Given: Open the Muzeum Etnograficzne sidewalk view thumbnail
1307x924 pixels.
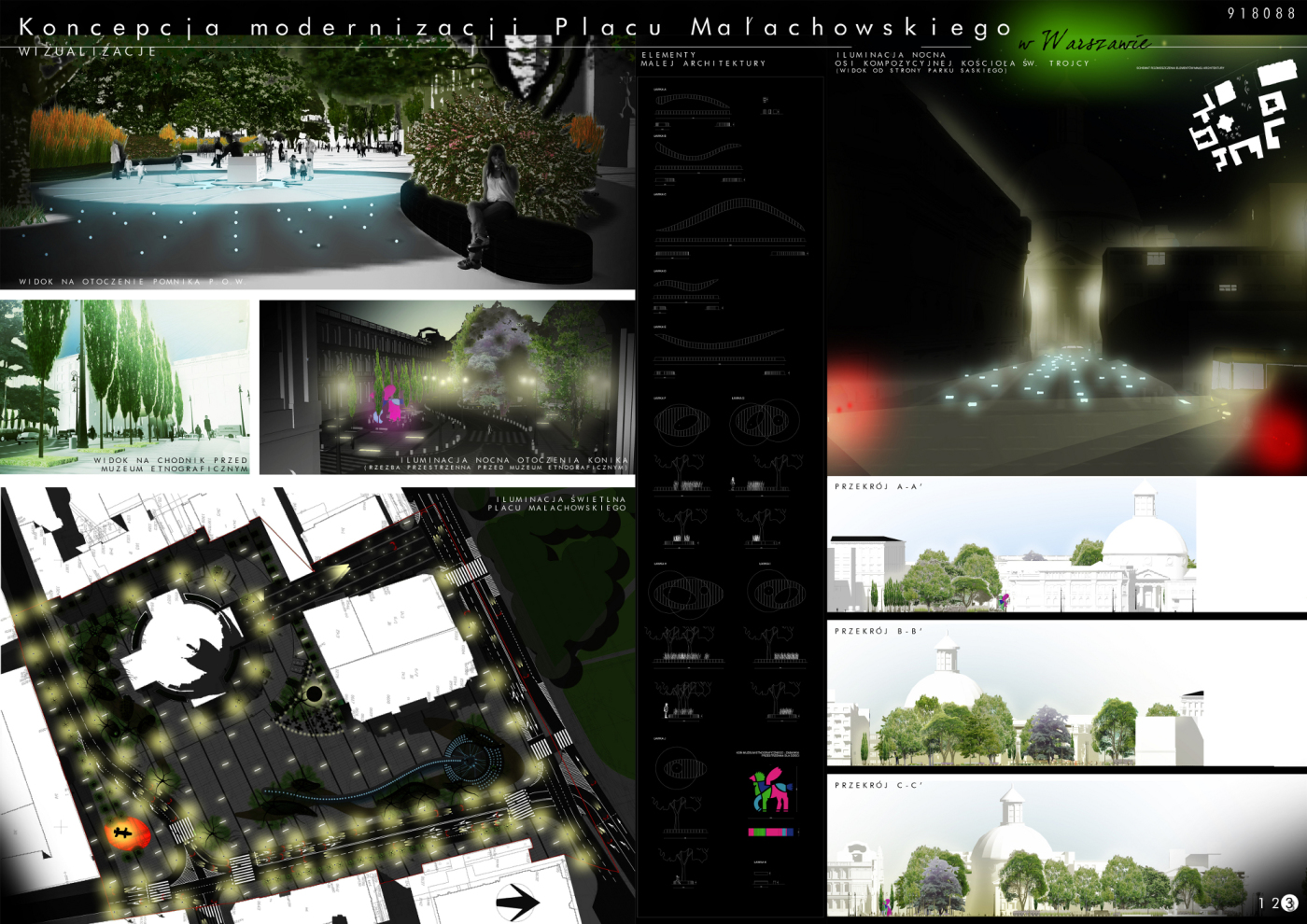Looking at the screenshot, I should 125,386.
